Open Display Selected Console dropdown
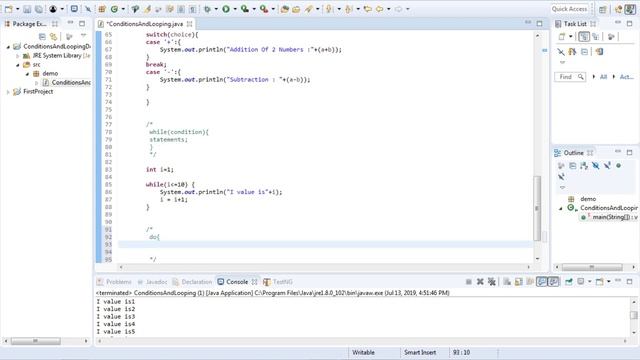640x360 pixels. (x=589, y=282)
